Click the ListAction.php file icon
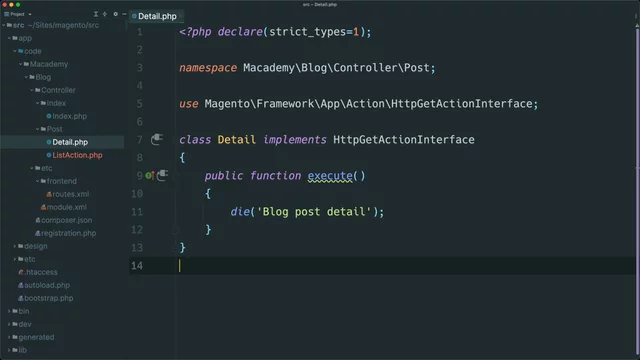 (49, 155)
